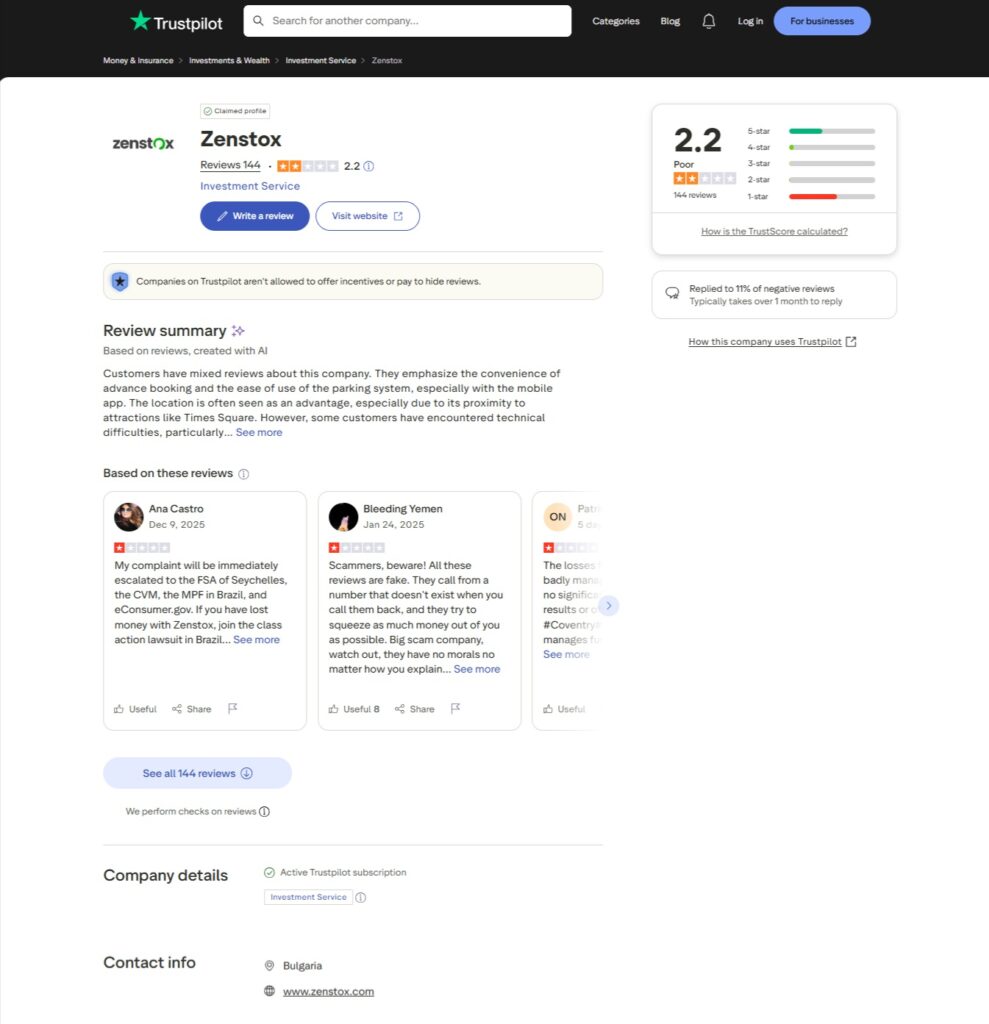Viewport: 989px width, 1024px height.
Task: Click the location pin icon next to Bulgaria
Action: point(269,965)
